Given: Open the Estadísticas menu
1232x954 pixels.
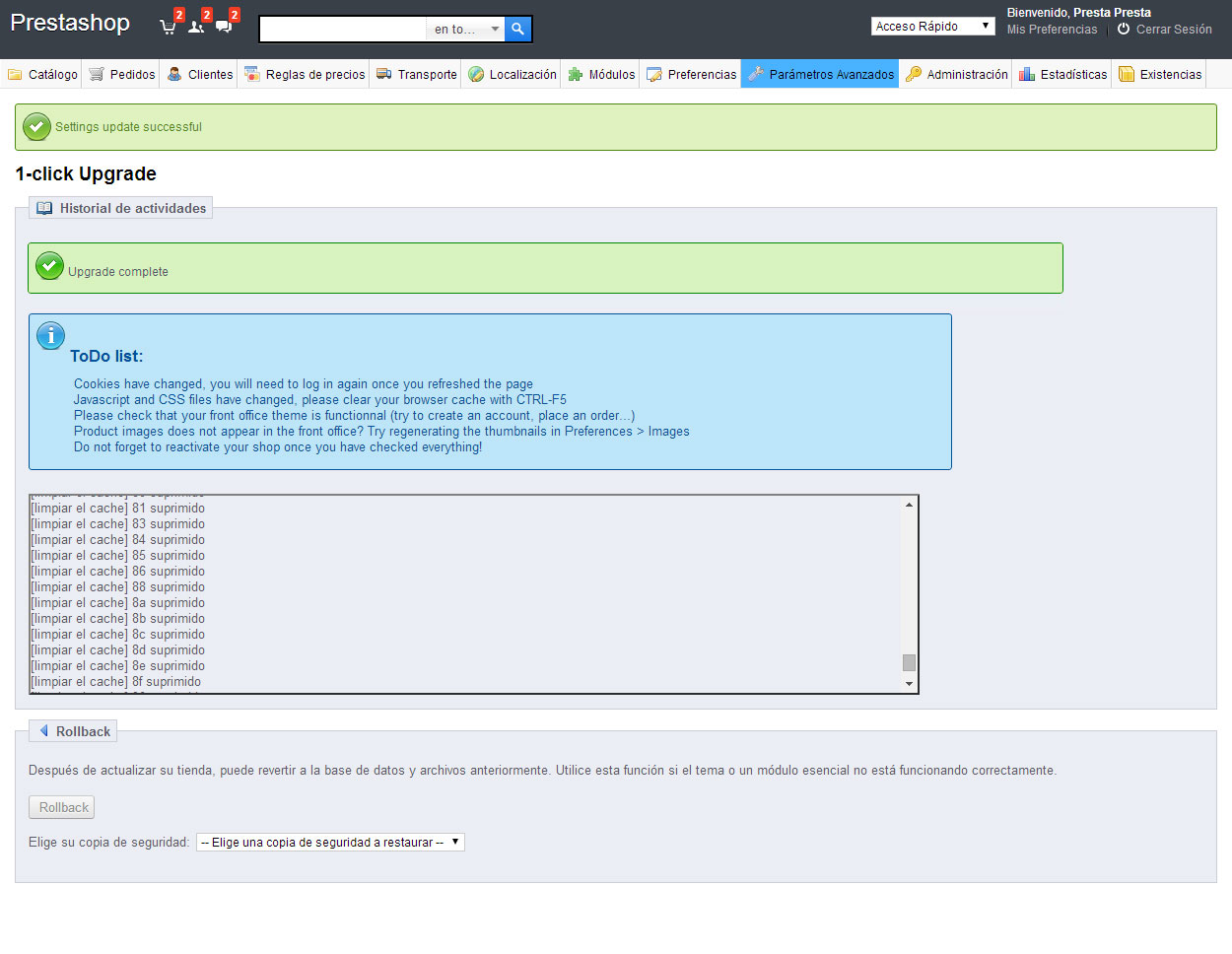Looking at the screenshot, I should [x=1062, y=74].
